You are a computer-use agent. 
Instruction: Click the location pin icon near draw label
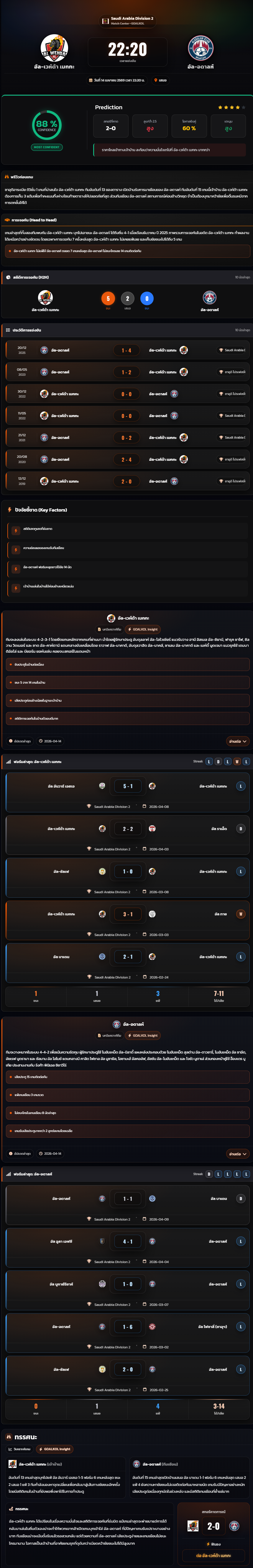(156, 80)
